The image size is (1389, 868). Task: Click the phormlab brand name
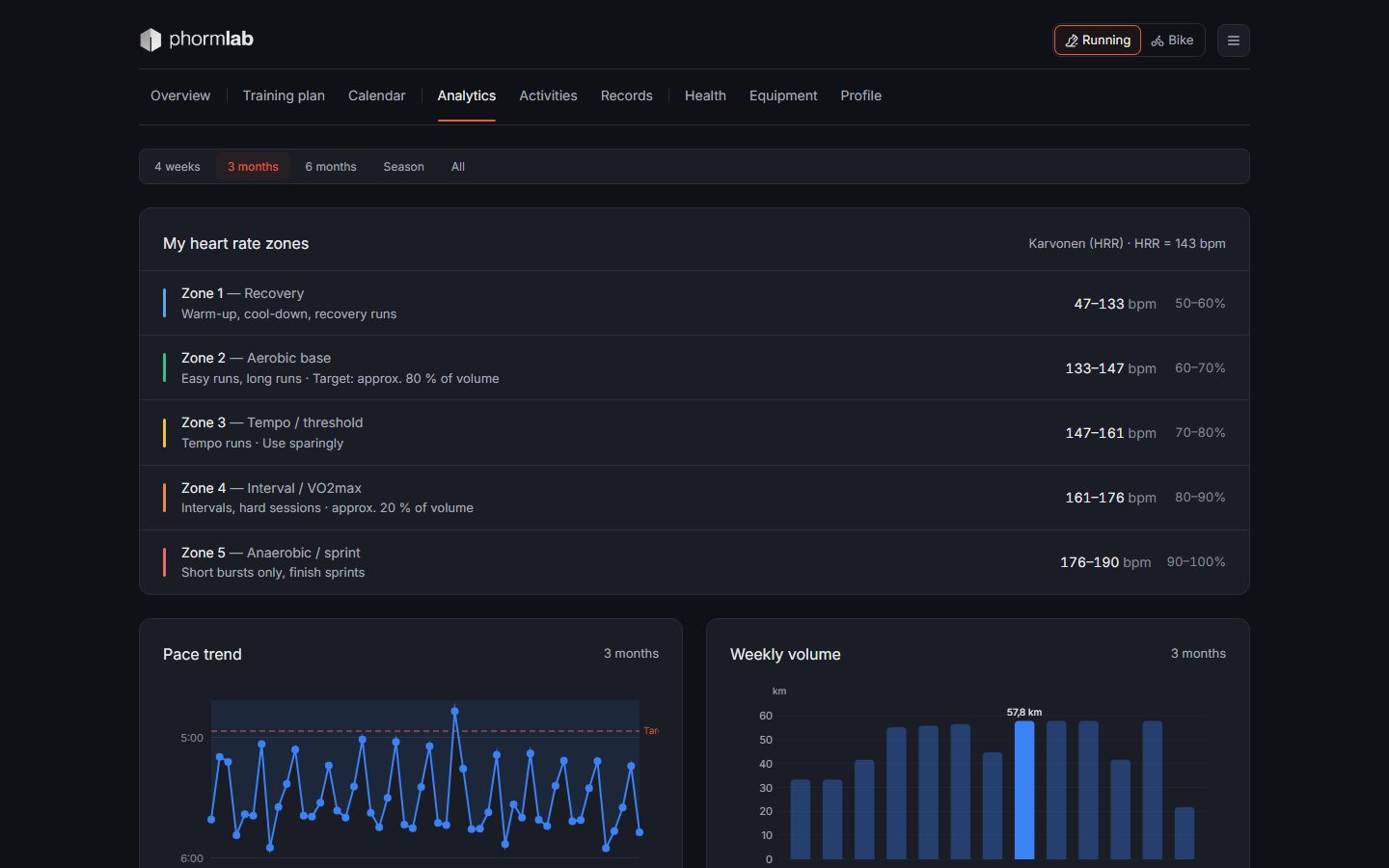tap(211, 40)
